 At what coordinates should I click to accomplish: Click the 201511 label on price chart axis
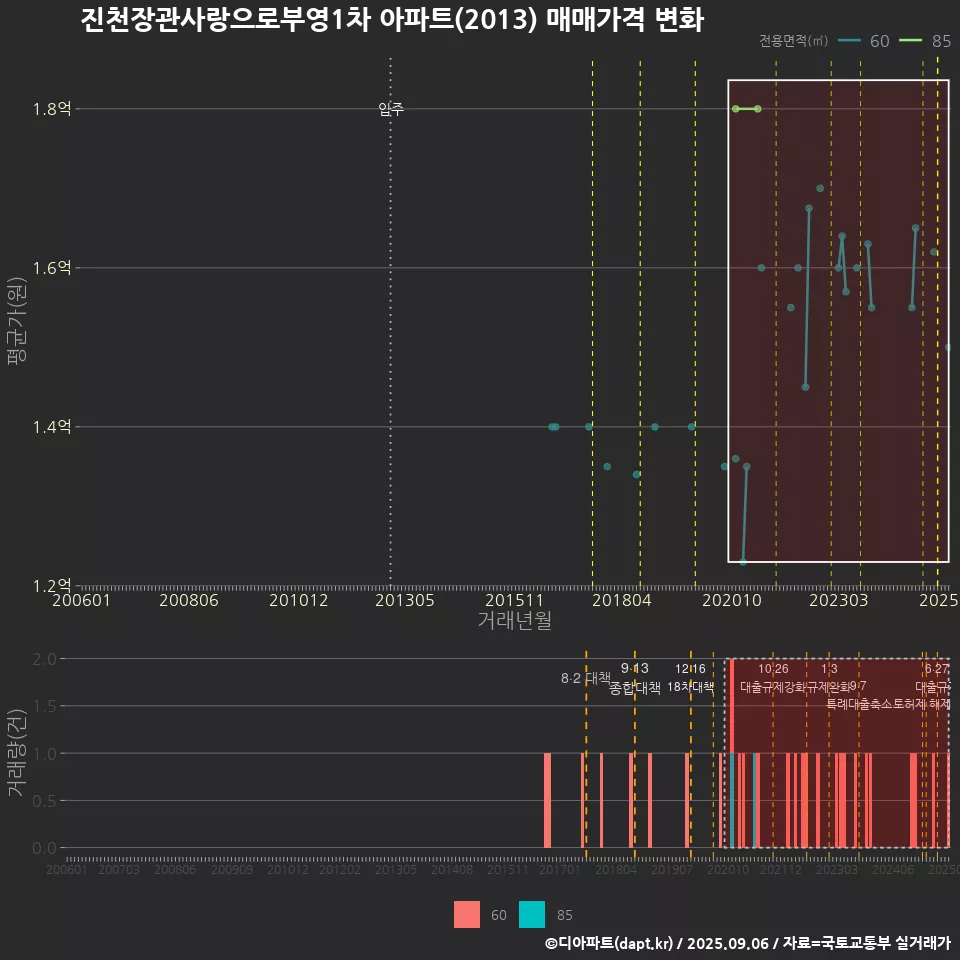514,600
